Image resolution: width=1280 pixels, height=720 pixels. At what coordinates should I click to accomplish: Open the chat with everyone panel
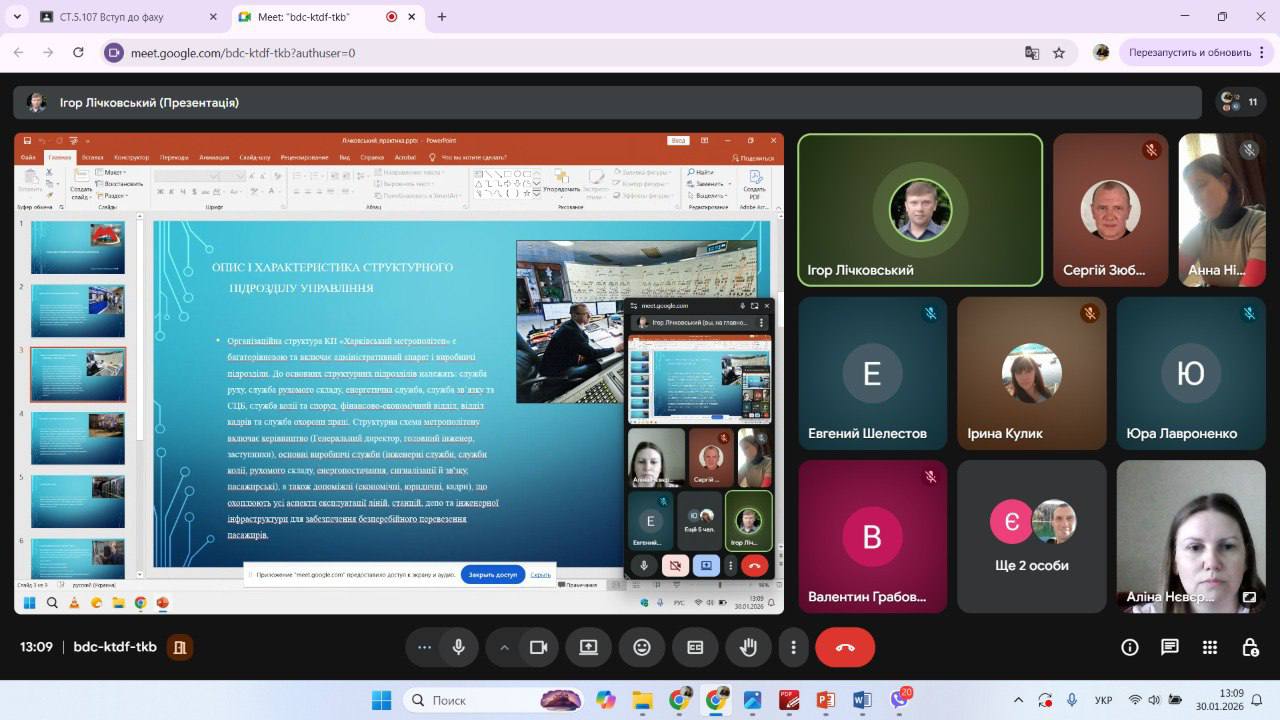tap(1170, 647)
